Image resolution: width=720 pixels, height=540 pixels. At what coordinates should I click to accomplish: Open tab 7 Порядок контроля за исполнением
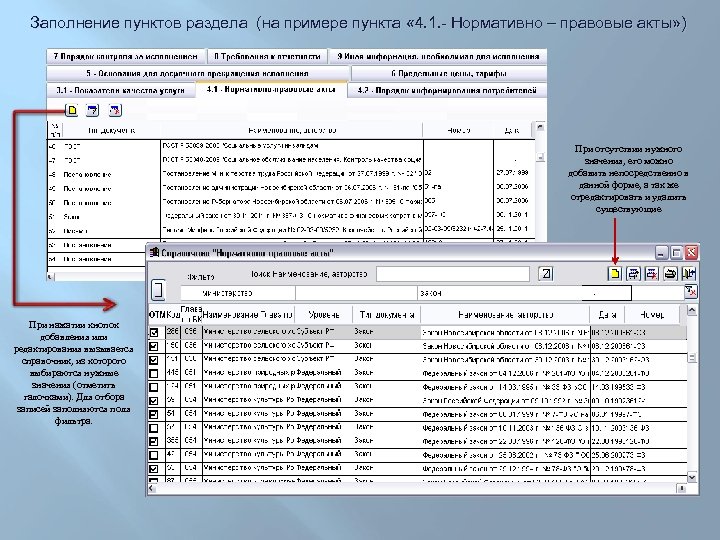(x=126, y=56)
